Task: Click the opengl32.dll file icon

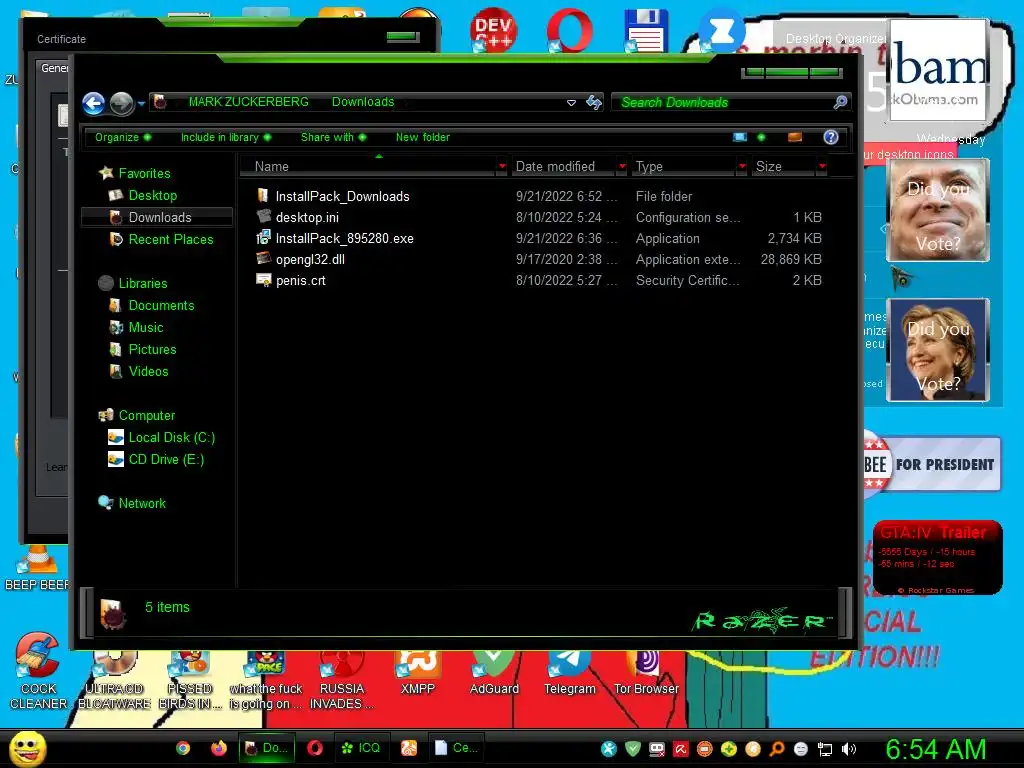Action: click(x=264, y=259)
